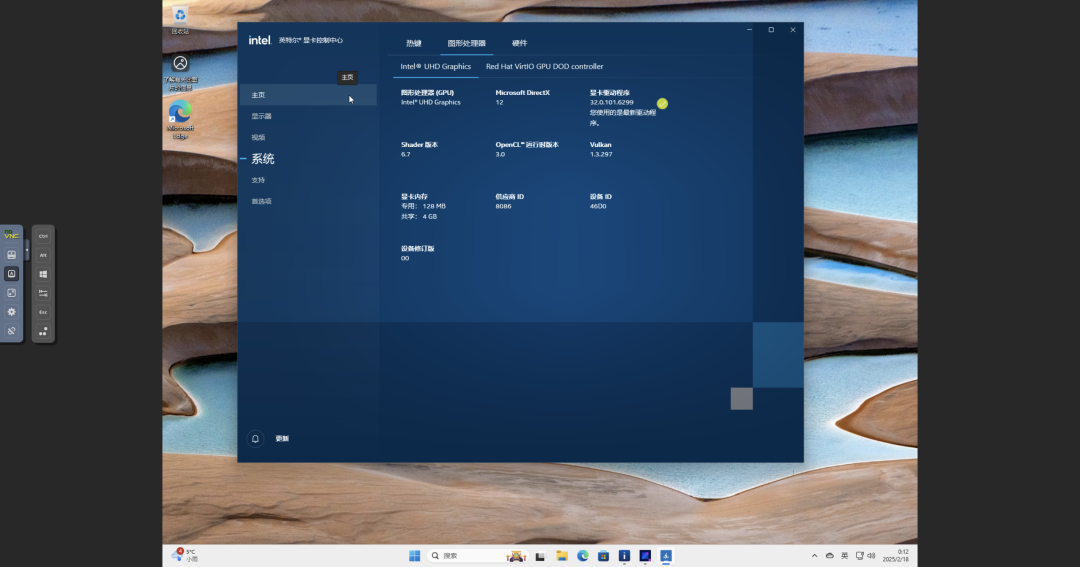Screen dimensions: 1080x567
Task: Click the green driver up-to-date checkmark
Action: click(x=662, y=103)
